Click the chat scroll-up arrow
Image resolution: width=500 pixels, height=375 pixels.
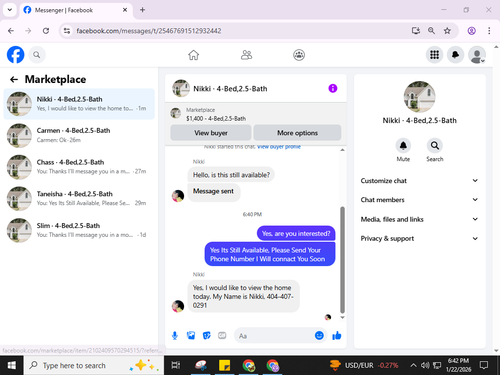(342, 150)
